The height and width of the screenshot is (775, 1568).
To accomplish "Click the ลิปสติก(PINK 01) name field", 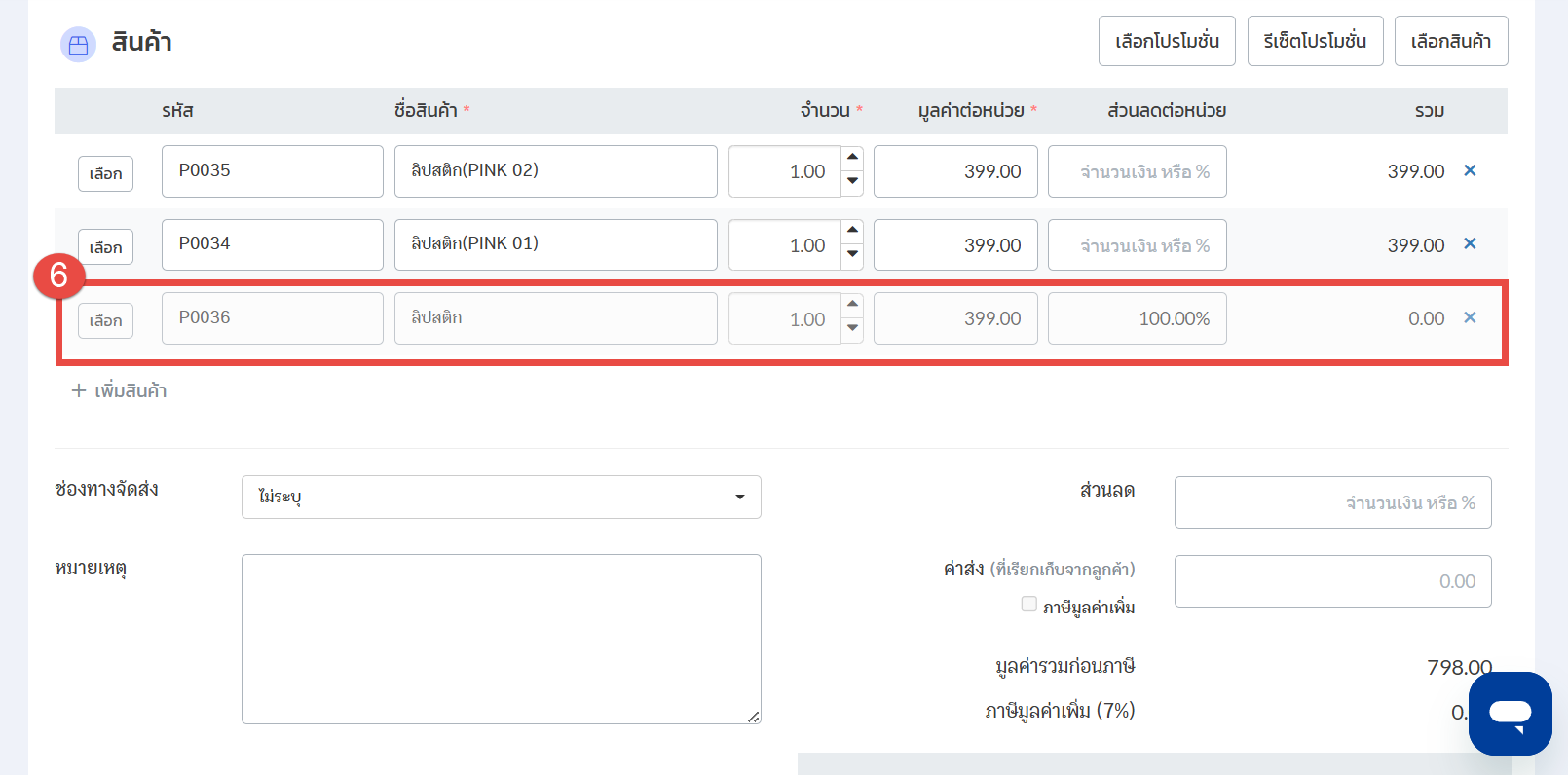I will tap(556, 244).
